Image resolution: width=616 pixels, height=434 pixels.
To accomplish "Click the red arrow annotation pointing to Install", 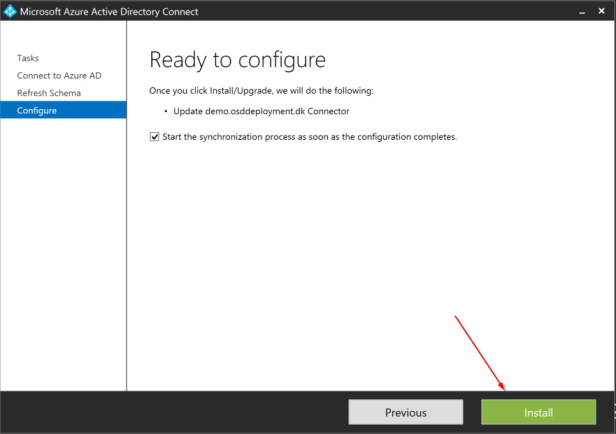I will pyautogui.click(x=480, y=352).
